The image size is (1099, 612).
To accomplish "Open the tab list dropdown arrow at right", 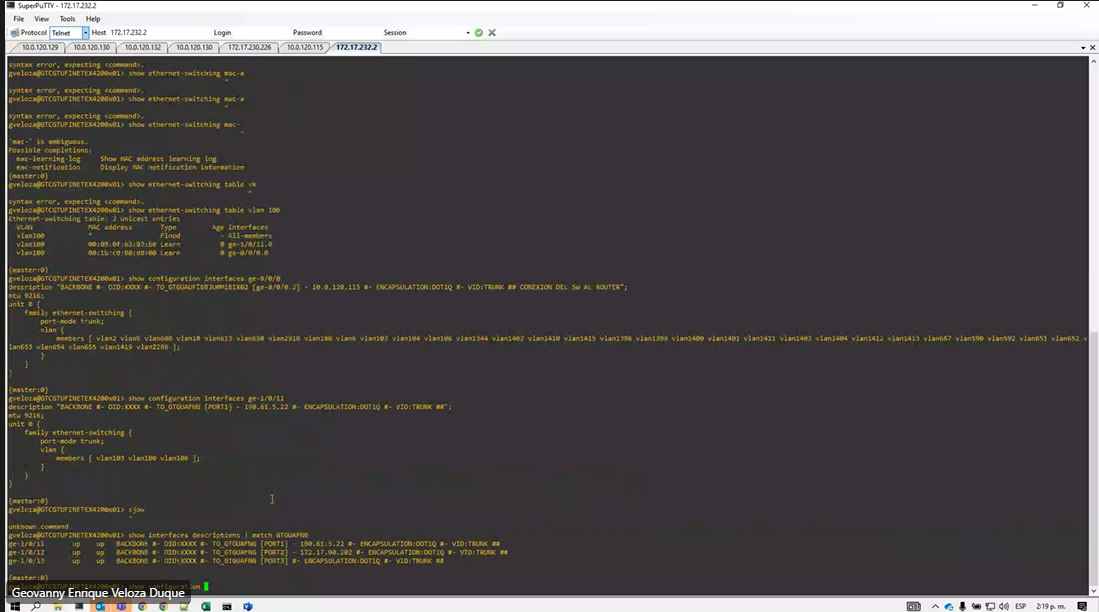I will 1081,47.
